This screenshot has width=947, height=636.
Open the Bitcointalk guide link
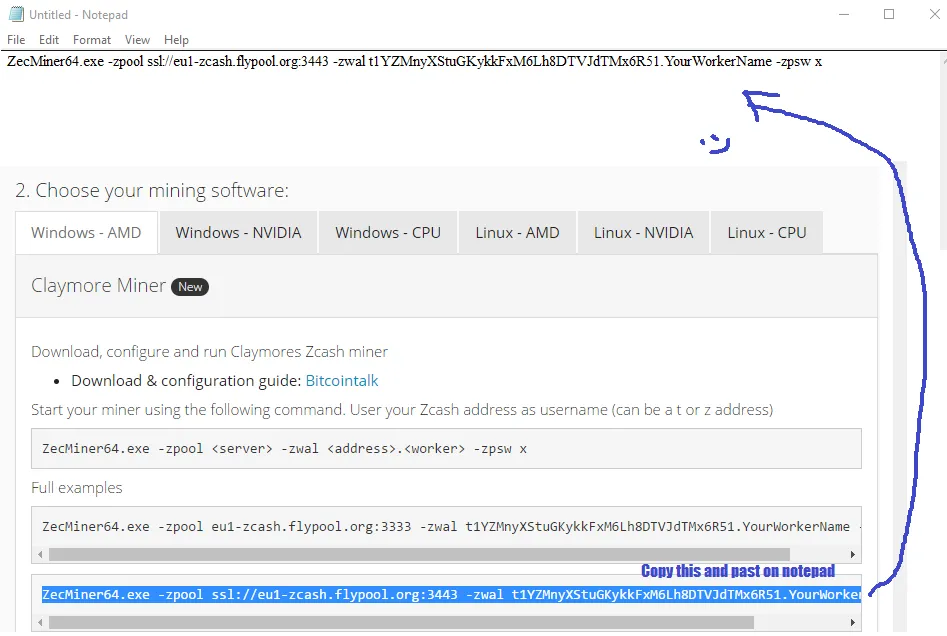coord(342,381)
